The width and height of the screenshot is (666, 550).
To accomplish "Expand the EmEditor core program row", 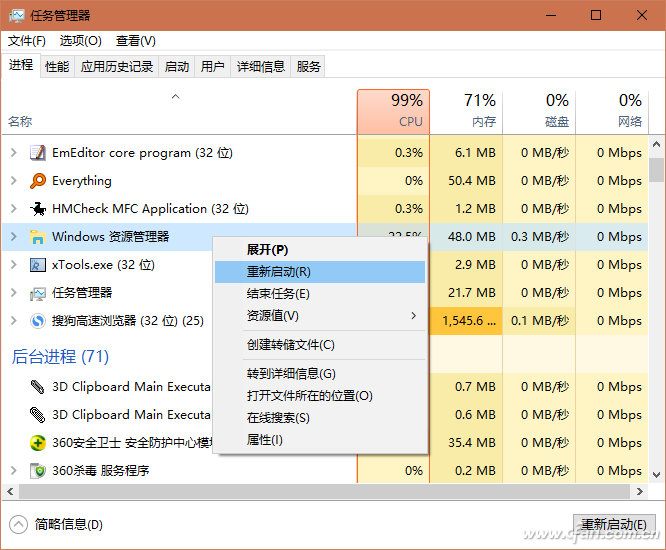I will 13,153.
